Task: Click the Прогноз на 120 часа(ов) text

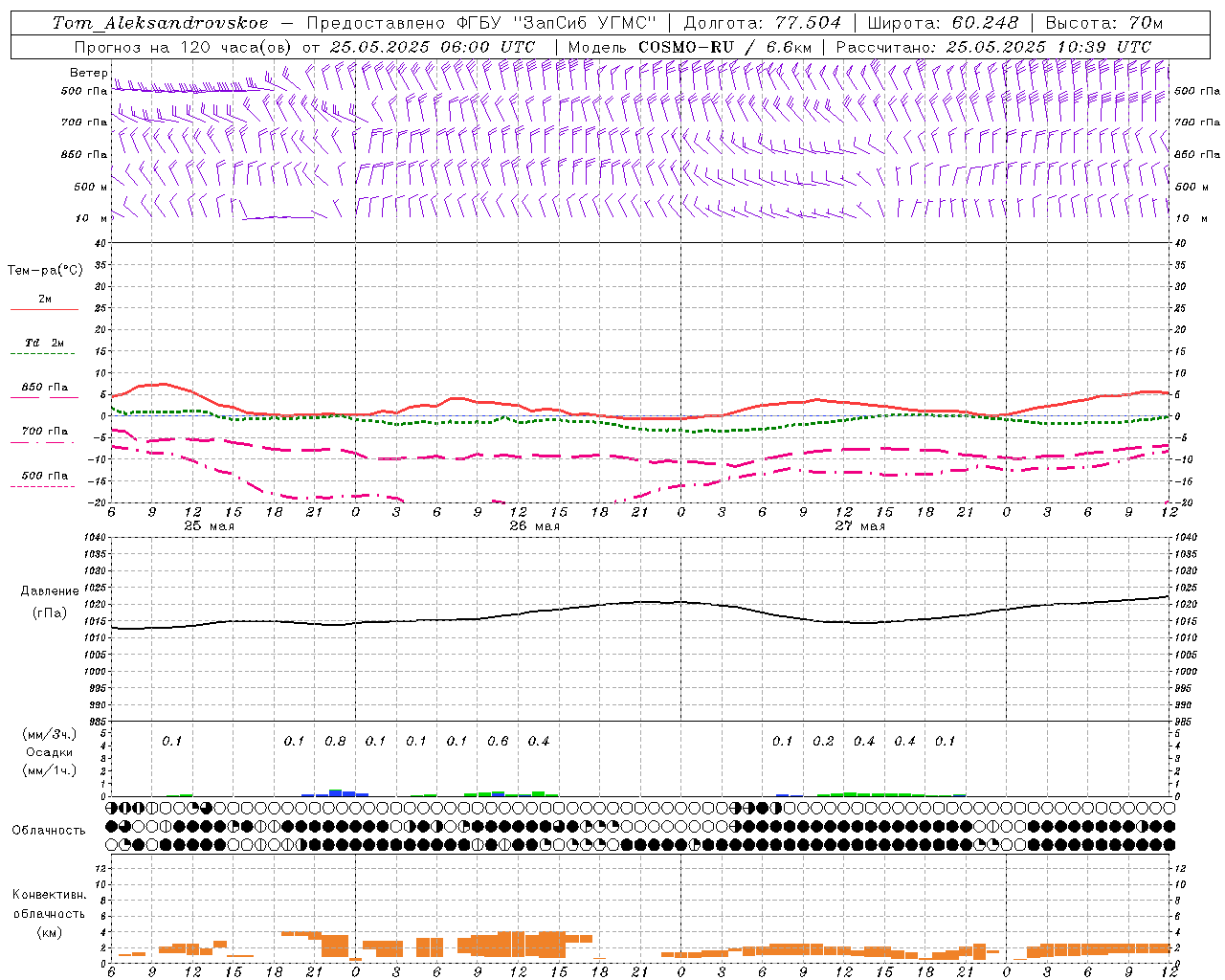Action: pos(184,47)
